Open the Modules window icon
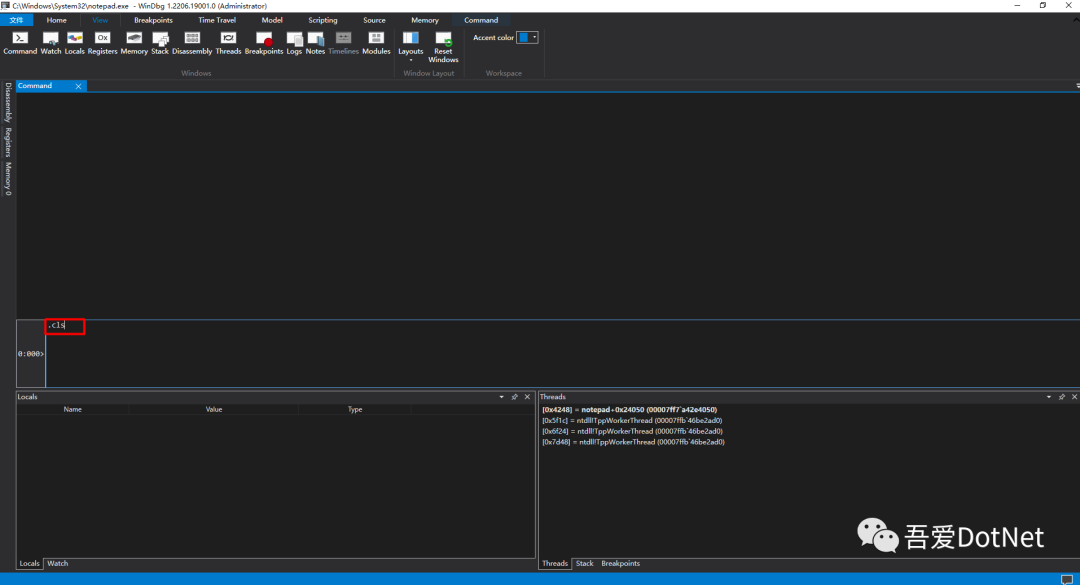1080x585 pixels. [376, 43]
